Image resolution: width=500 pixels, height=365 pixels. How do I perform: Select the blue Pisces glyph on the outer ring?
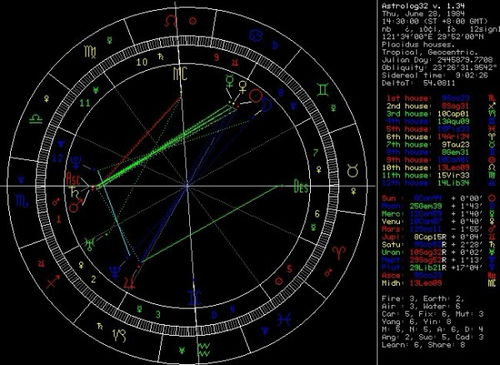[284, 319]
